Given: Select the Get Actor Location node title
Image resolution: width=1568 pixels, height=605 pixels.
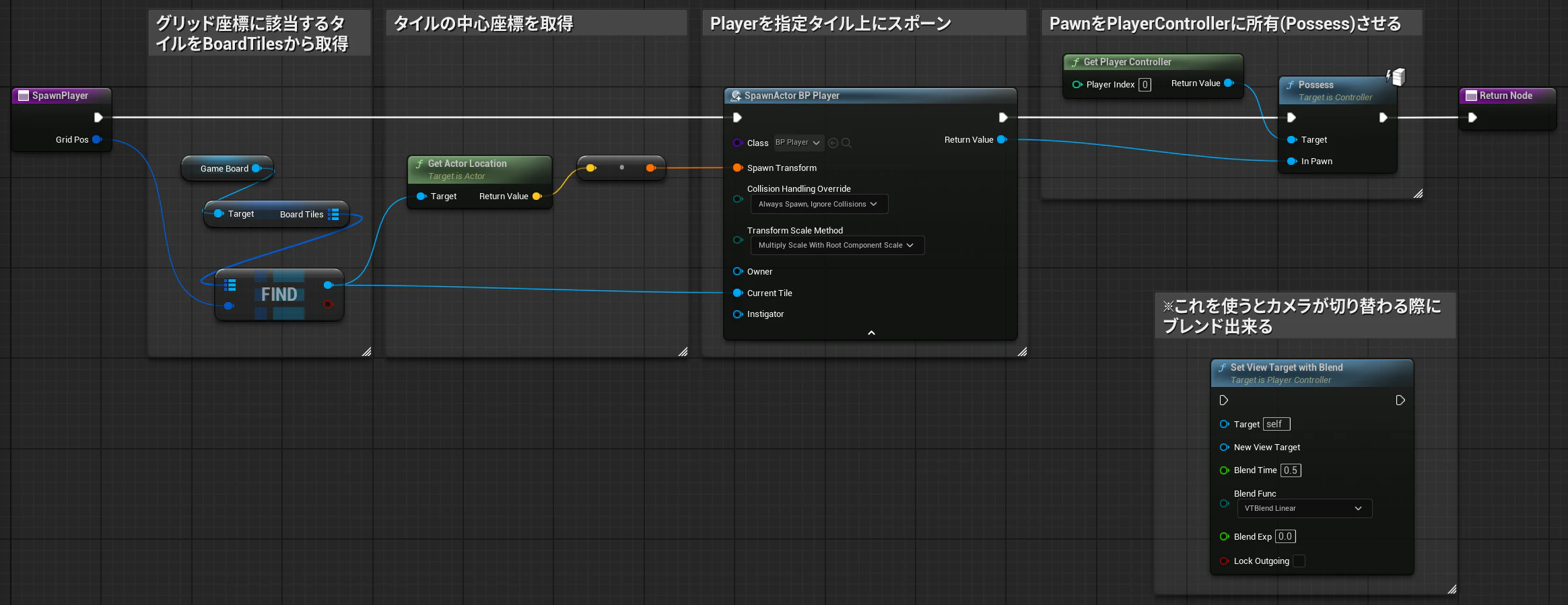Looking at the screenshot, I should 467,164.
